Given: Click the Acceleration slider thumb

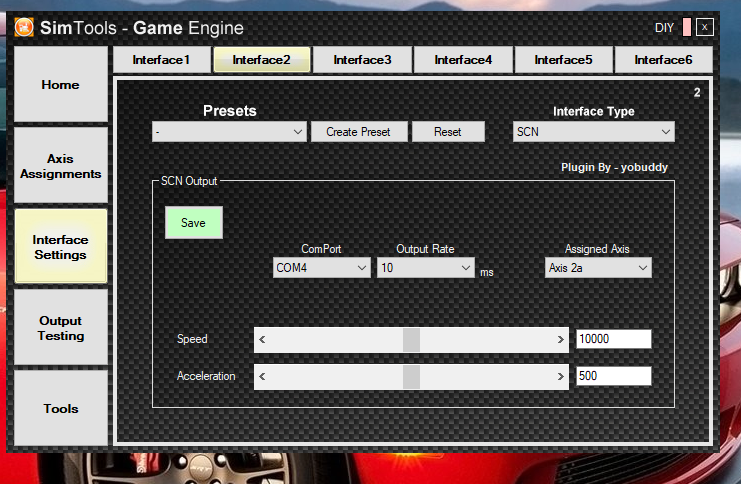Looking at the screenshot, I should [412, 377].
